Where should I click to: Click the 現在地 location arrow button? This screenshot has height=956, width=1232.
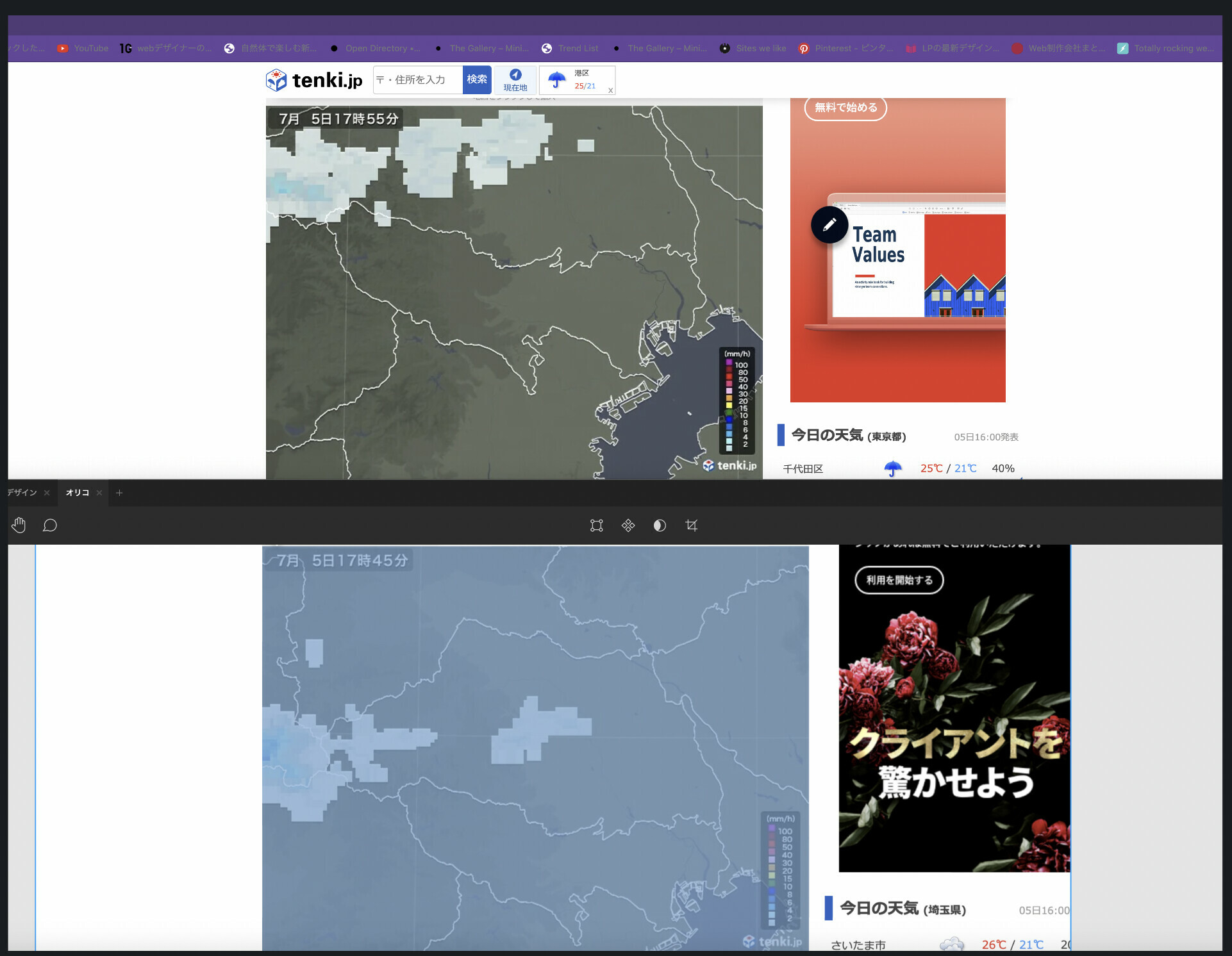point(515,80)
